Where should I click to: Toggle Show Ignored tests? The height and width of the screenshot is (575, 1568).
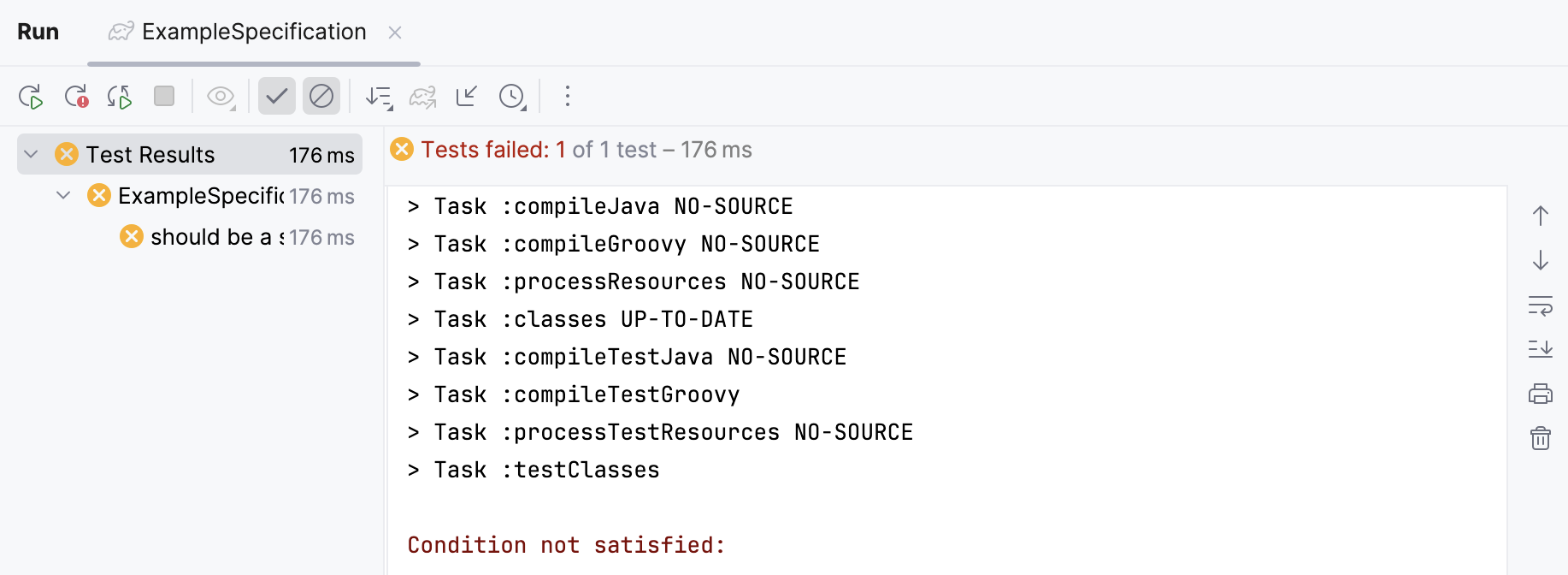click(x=321, y=96)
